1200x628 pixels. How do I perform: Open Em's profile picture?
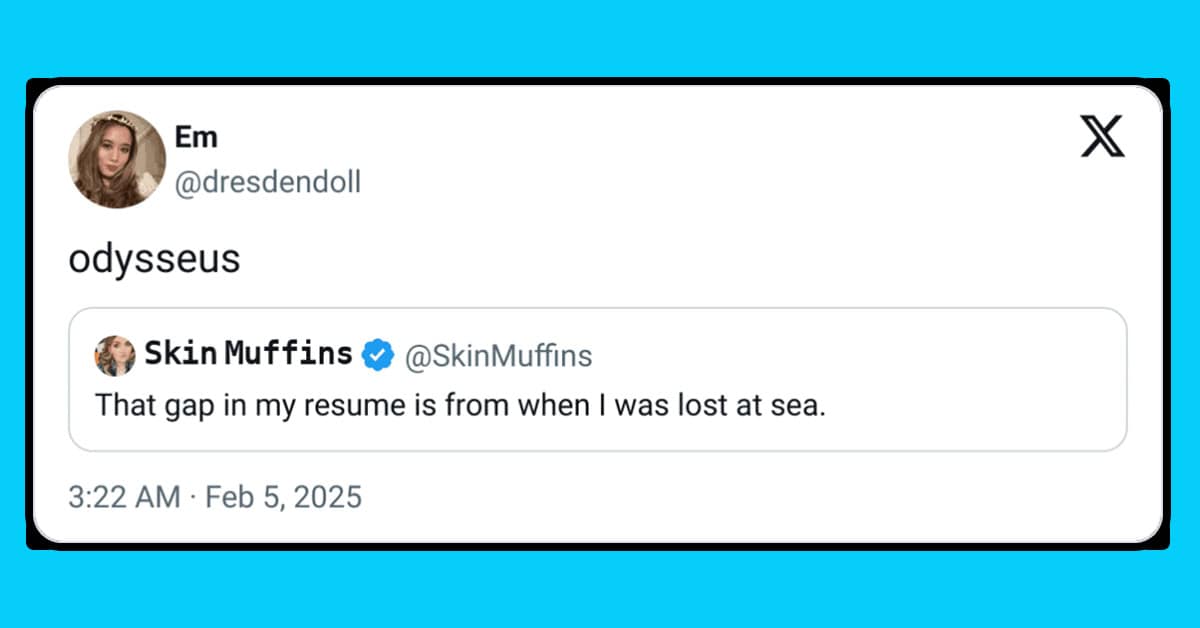pyautogui.click(x=117, y=159)
